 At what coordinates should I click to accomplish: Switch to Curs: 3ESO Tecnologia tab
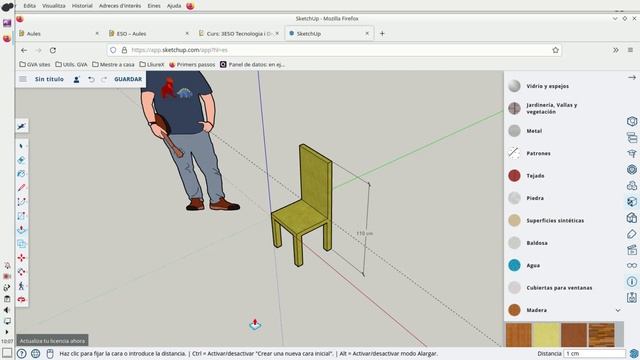click(x=239, y=33)
